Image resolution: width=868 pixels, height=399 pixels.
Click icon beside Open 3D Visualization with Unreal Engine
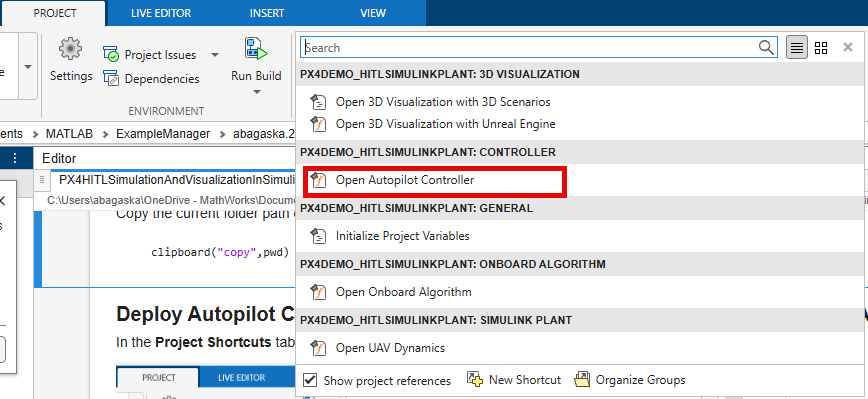click(318, 124)
